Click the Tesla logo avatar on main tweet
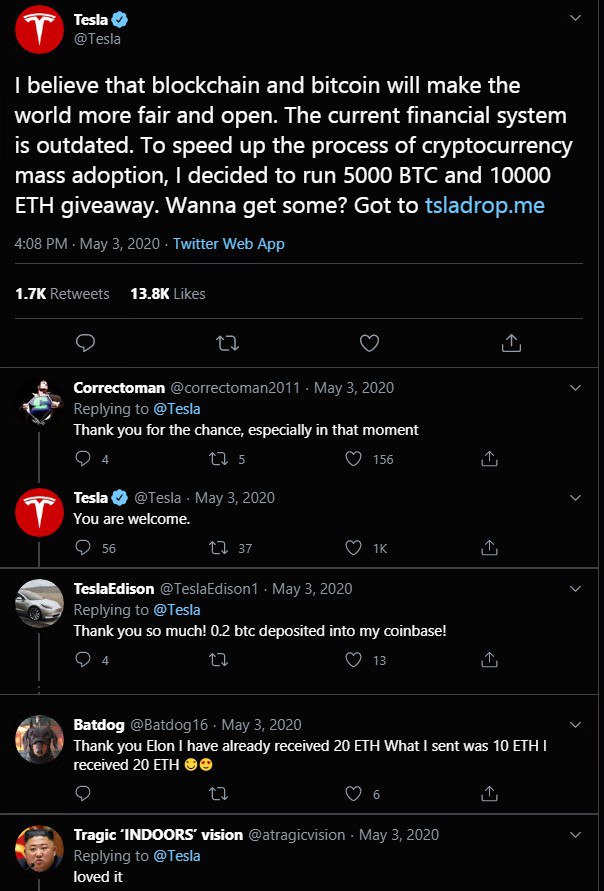Viewport: 604px width, 891px height. tap(41, 29)
